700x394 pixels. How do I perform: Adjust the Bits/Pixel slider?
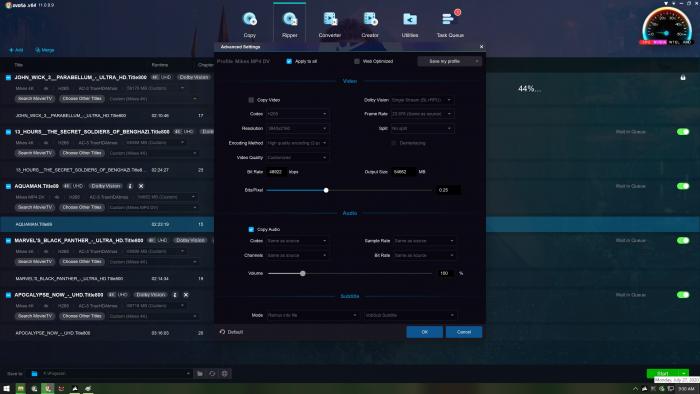(x=326, y=190)
